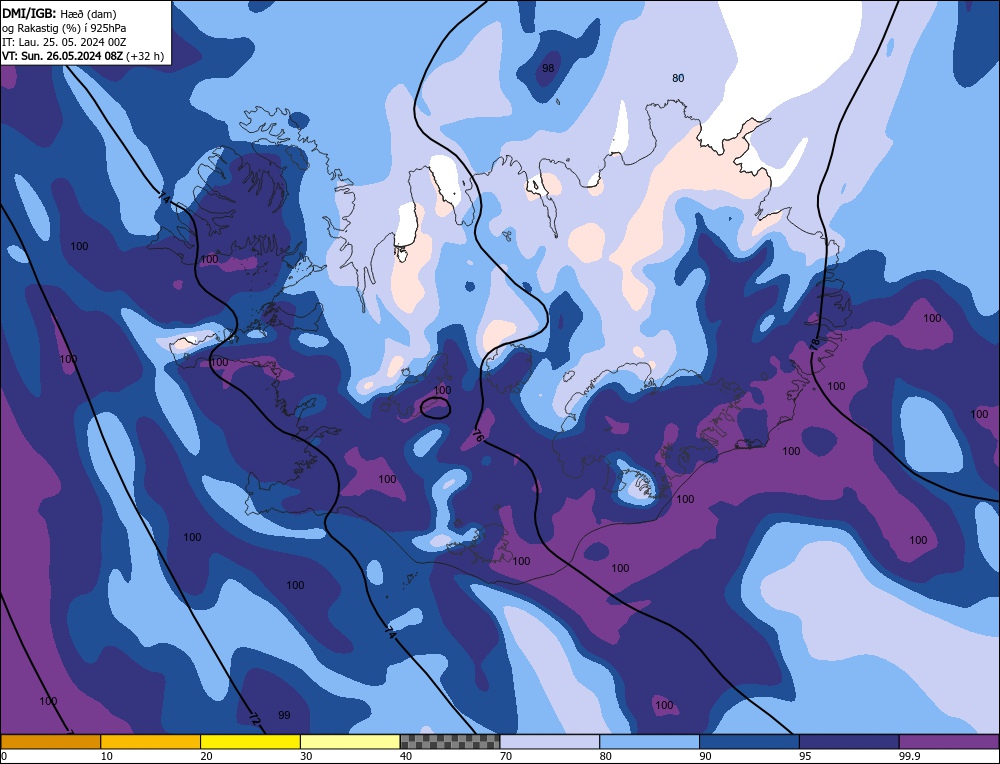Click the text 'og Rakastig (%) í 925hPa'

[x=64, y=28]
